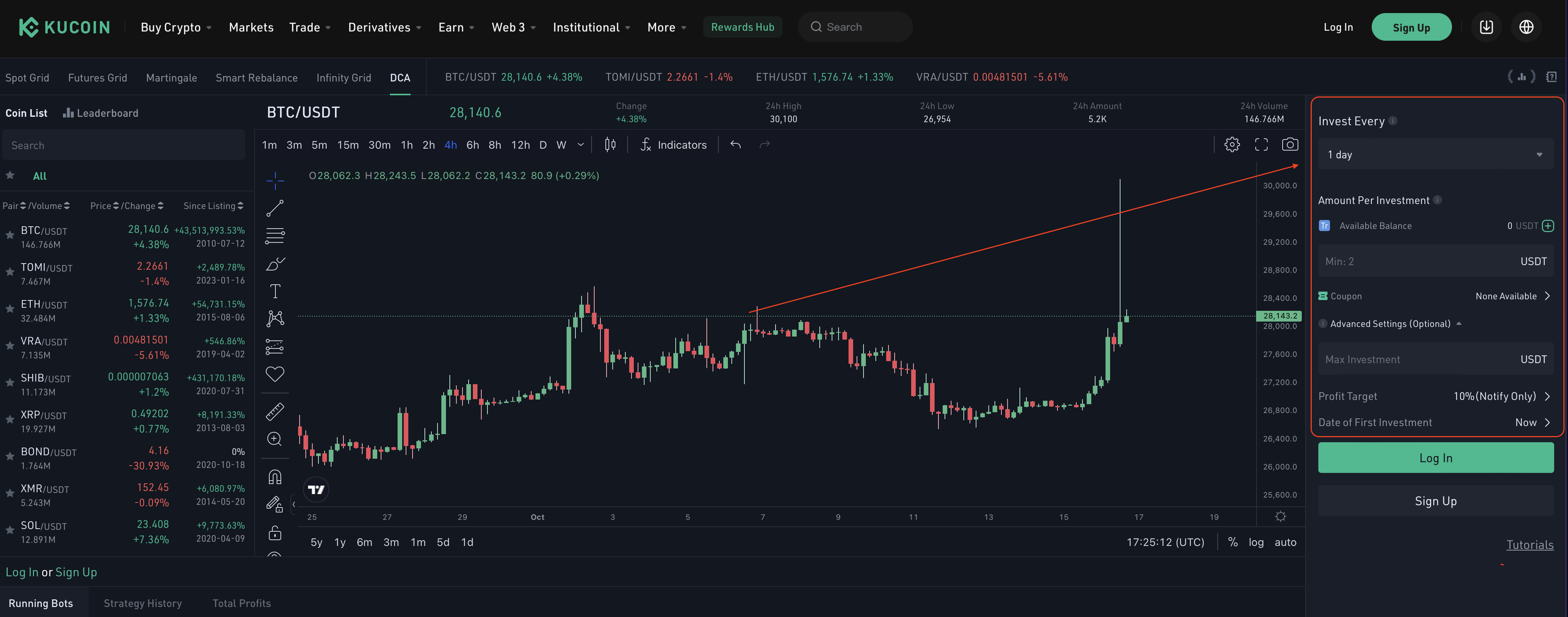Image resolution: width=1568 pixels, height=617 pixels.
Task: Open the candlestick chart type icon
Action: coord(610,144)
